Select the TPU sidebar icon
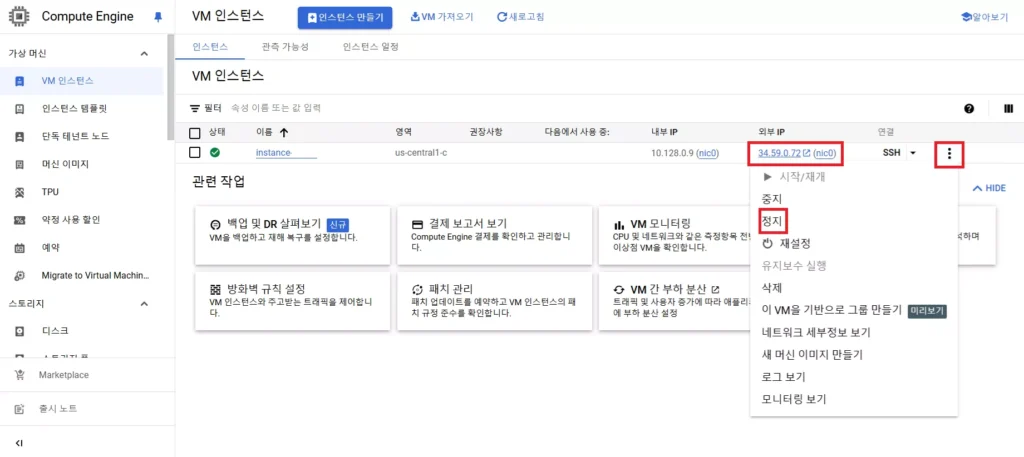The width and height of the screenshot is (1024, 457). 19,192
